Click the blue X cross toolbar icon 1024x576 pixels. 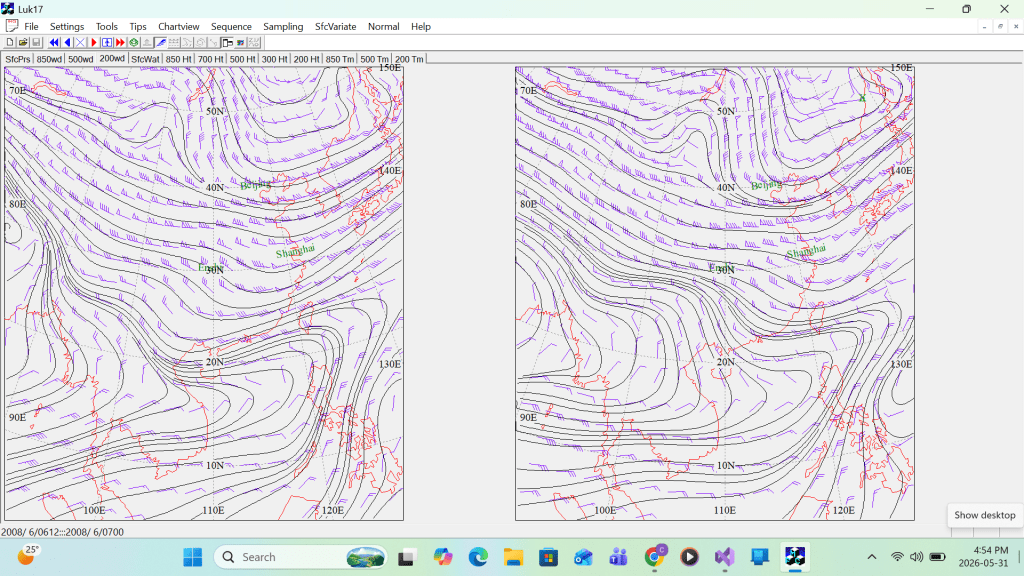coord(80,42)
